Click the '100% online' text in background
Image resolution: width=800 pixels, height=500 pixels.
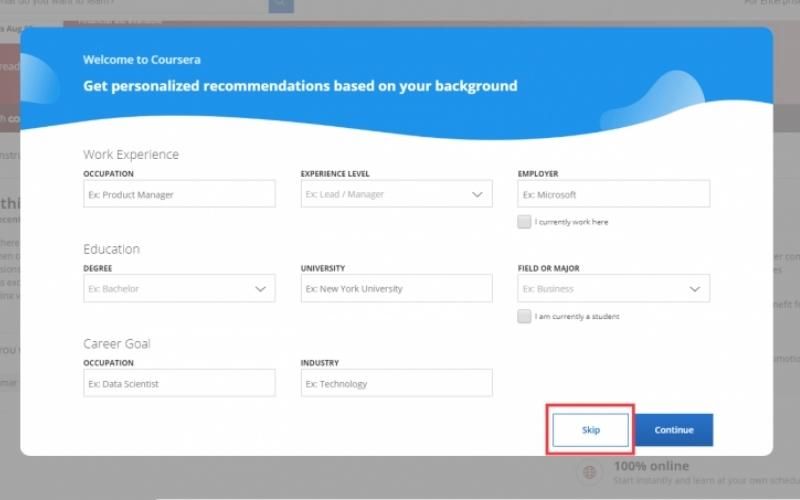click(652, 466)
